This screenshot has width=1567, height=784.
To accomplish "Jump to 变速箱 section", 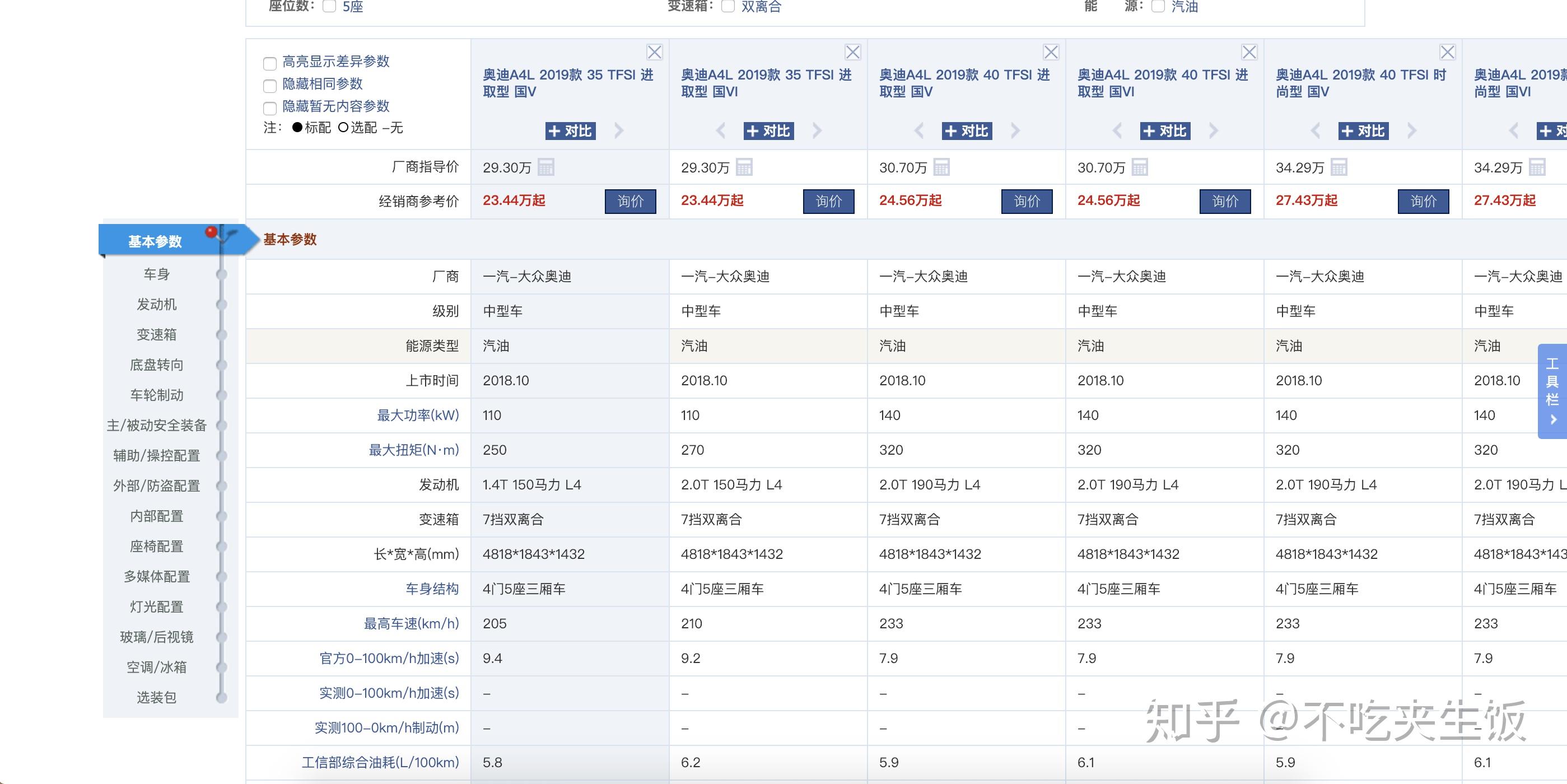I will pyautogui.click(x=156, y=334).
